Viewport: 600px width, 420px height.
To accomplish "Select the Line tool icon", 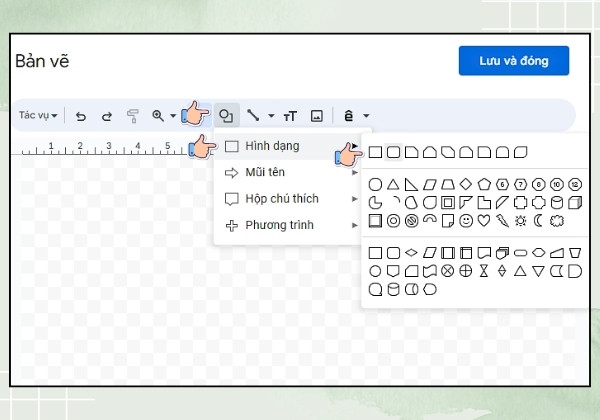I will (253, 115).
